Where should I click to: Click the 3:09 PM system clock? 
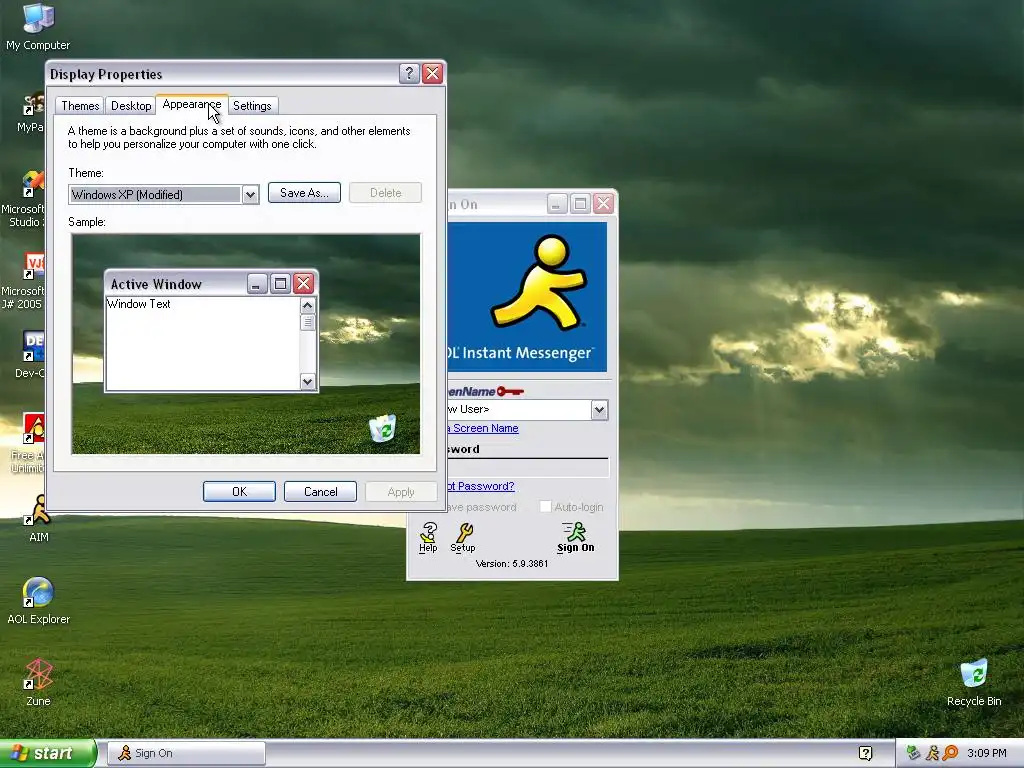pyautogui.click(x=986, y=753)
